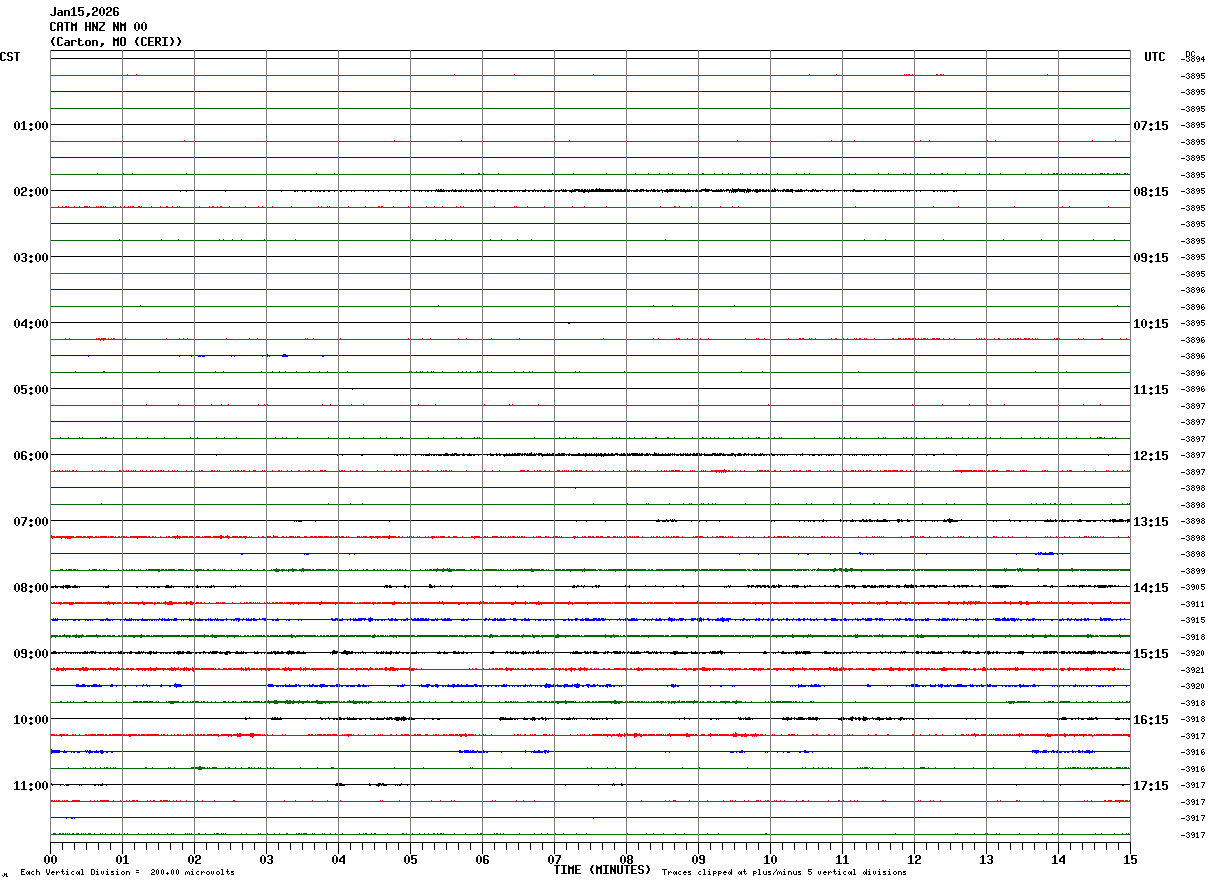Select minute 05 on the time axis
Image resolution: width=1210 pixels, height=886 pixels.
[410, 859]
